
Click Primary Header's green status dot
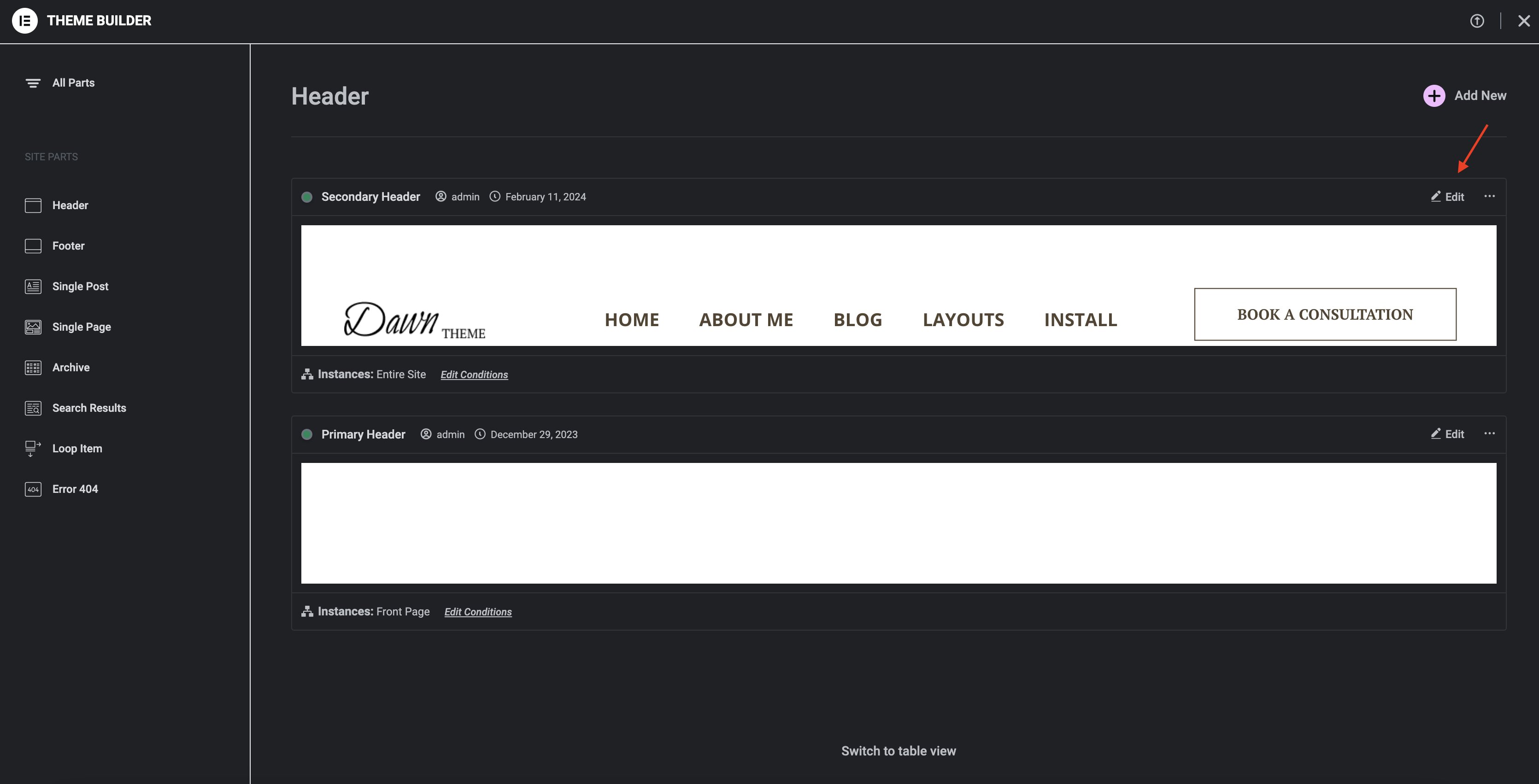coord(308,434)
